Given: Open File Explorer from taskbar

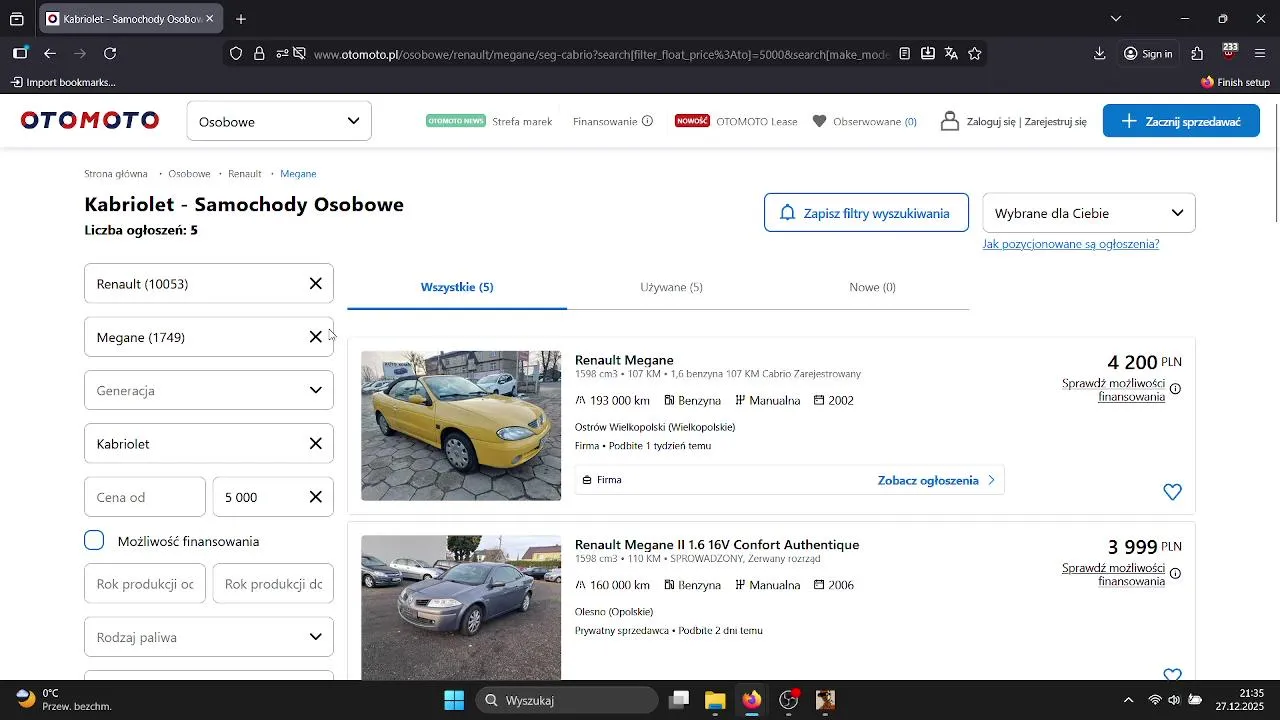Looking at the screenshot, I should pyautogui.click(x=714, y=700).
